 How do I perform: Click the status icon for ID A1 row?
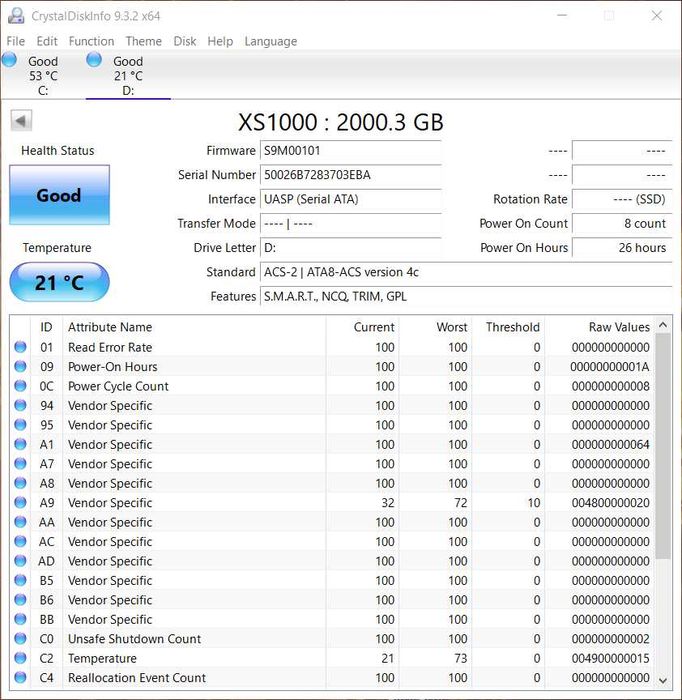(21, 444)
